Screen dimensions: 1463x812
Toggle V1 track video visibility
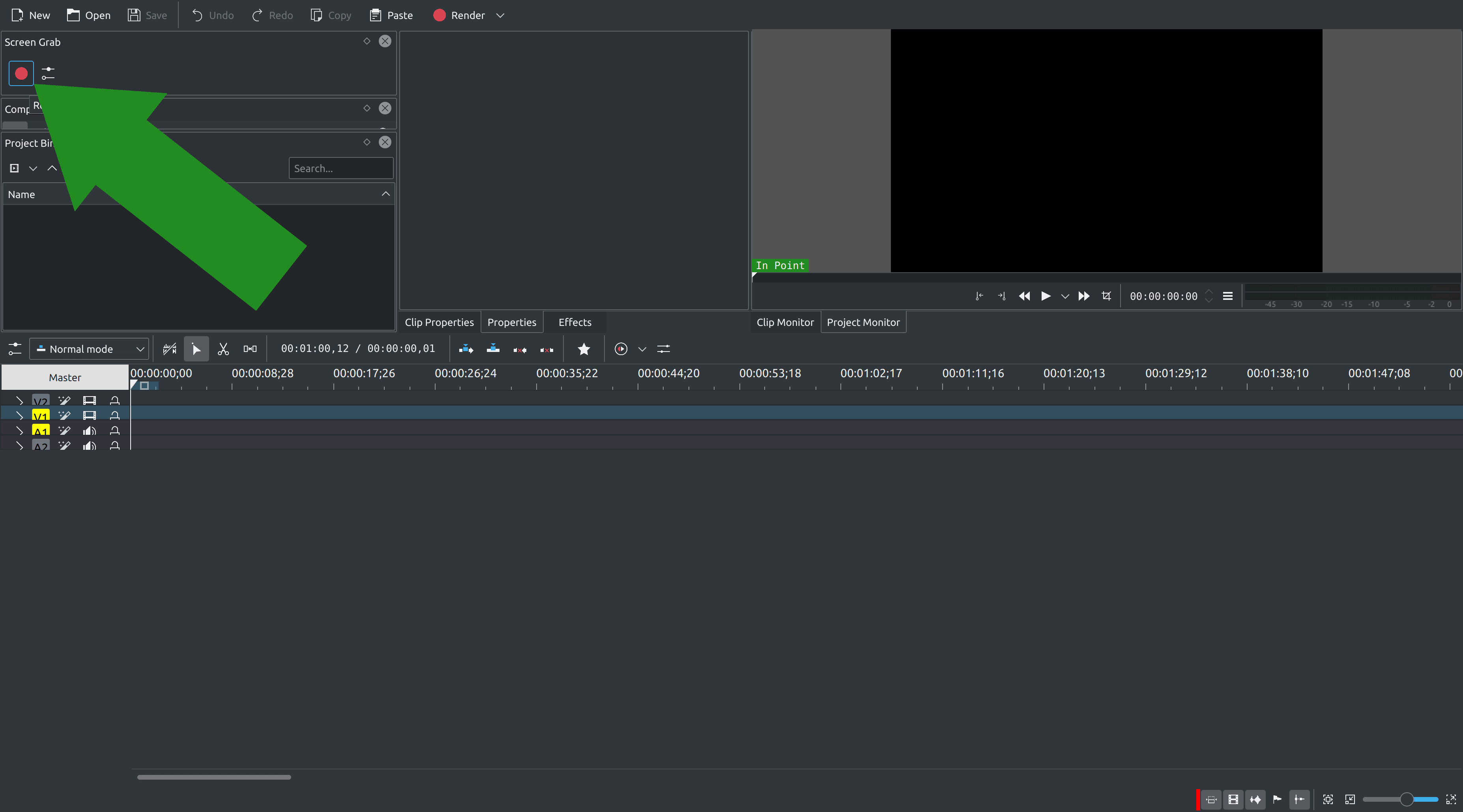tap(89, 415)
